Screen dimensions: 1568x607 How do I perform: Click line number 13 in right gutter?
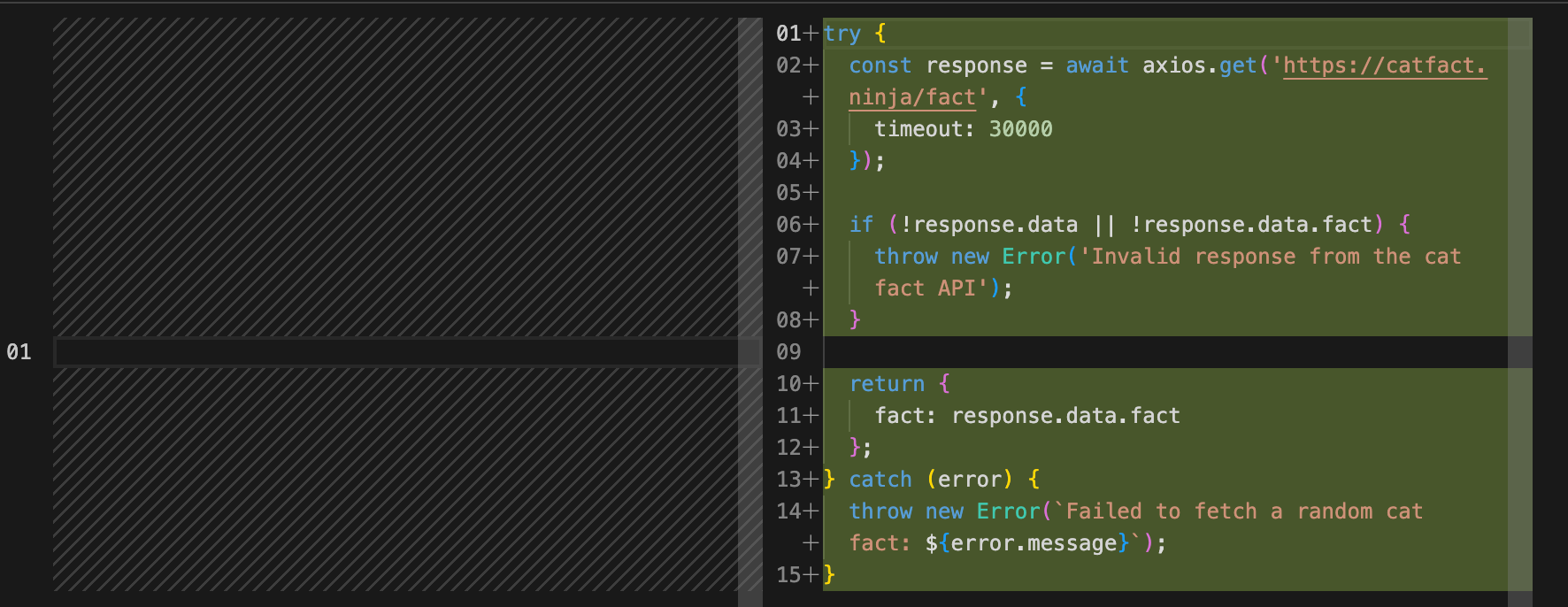pos(788,480)
